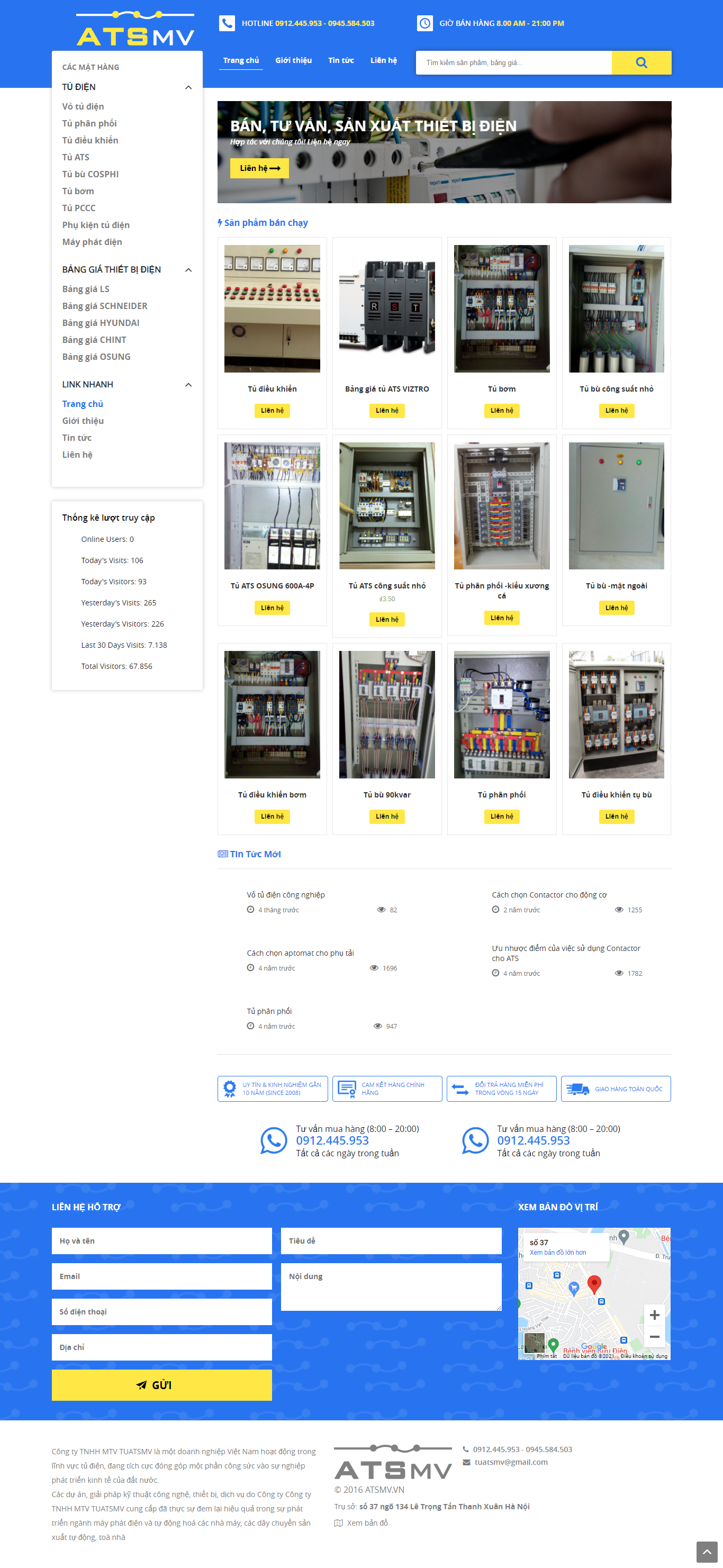Click the back-to-top arrow button
Image resolution: width=723 pixels, height=1568 pixels.
(707, 1552)
